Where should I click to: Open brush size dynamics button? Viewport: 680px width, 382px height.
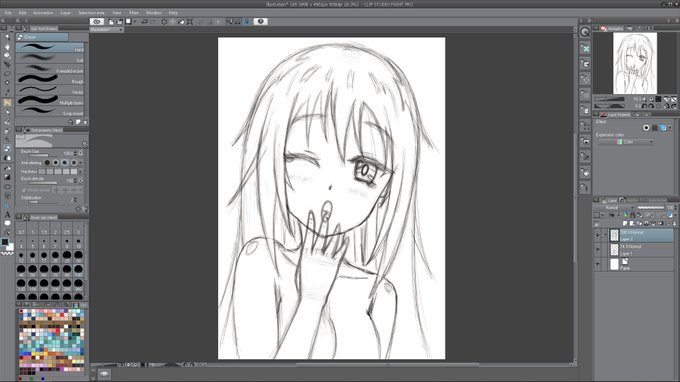click(x=81, y=153)
